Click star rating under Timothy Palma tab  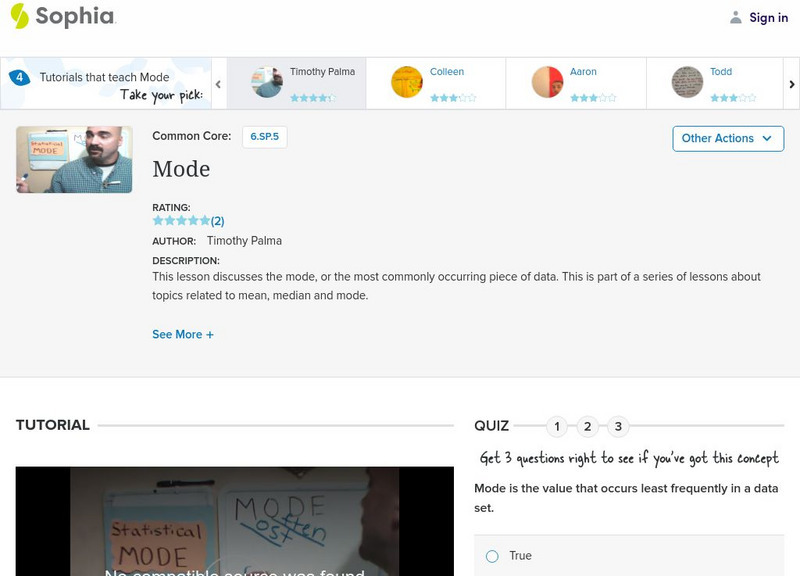[313, 97]
